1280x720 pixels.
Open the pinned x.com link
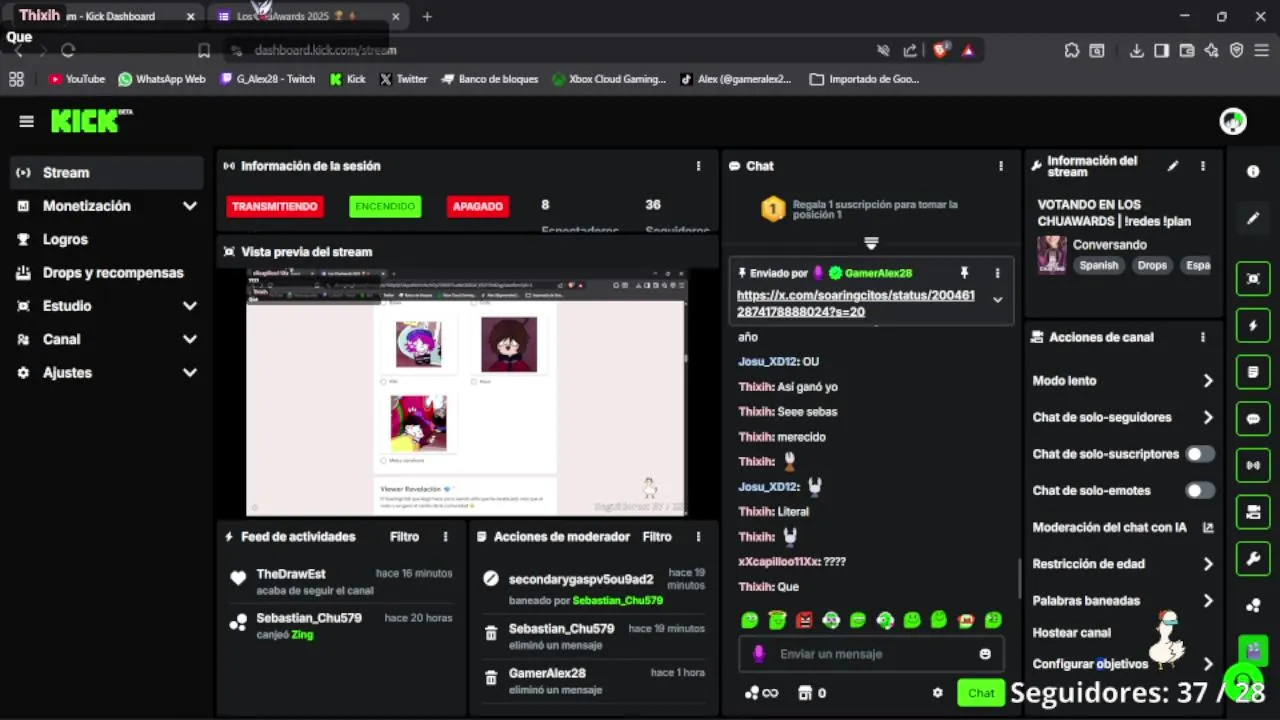(855, 304)
